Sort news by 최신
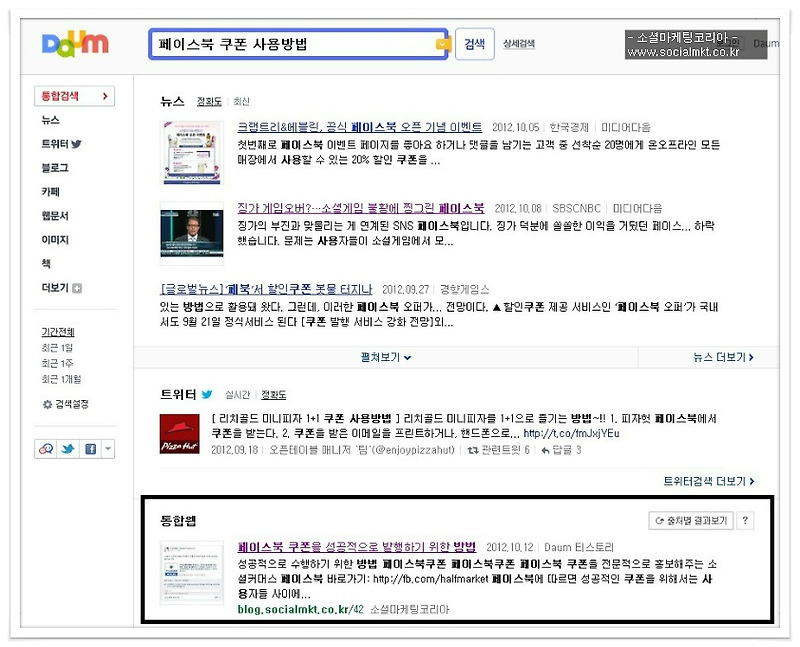 pos(241,102)
